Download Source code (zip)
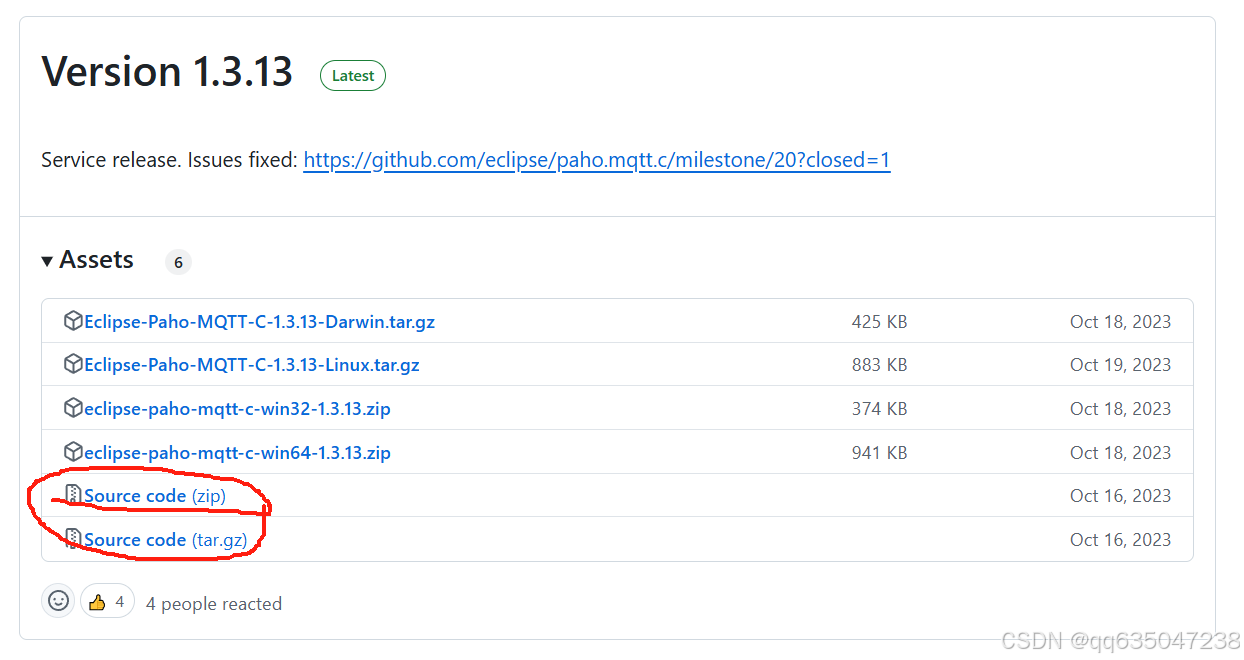The width and height of the screenshot is (1244, 660). click(155, 496)
